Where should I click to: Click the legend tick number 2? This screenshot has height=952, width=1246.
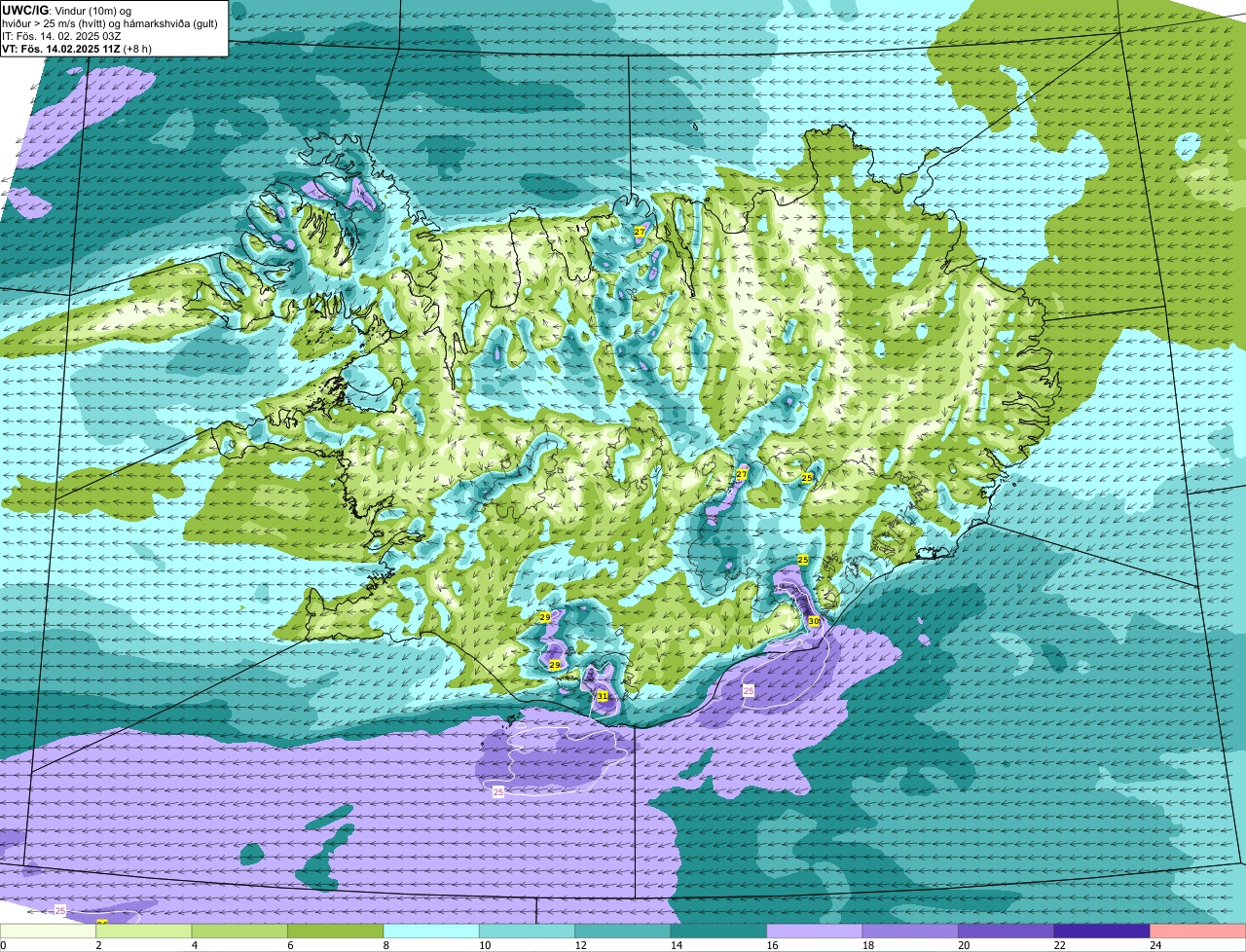click(x=97, y=945)
